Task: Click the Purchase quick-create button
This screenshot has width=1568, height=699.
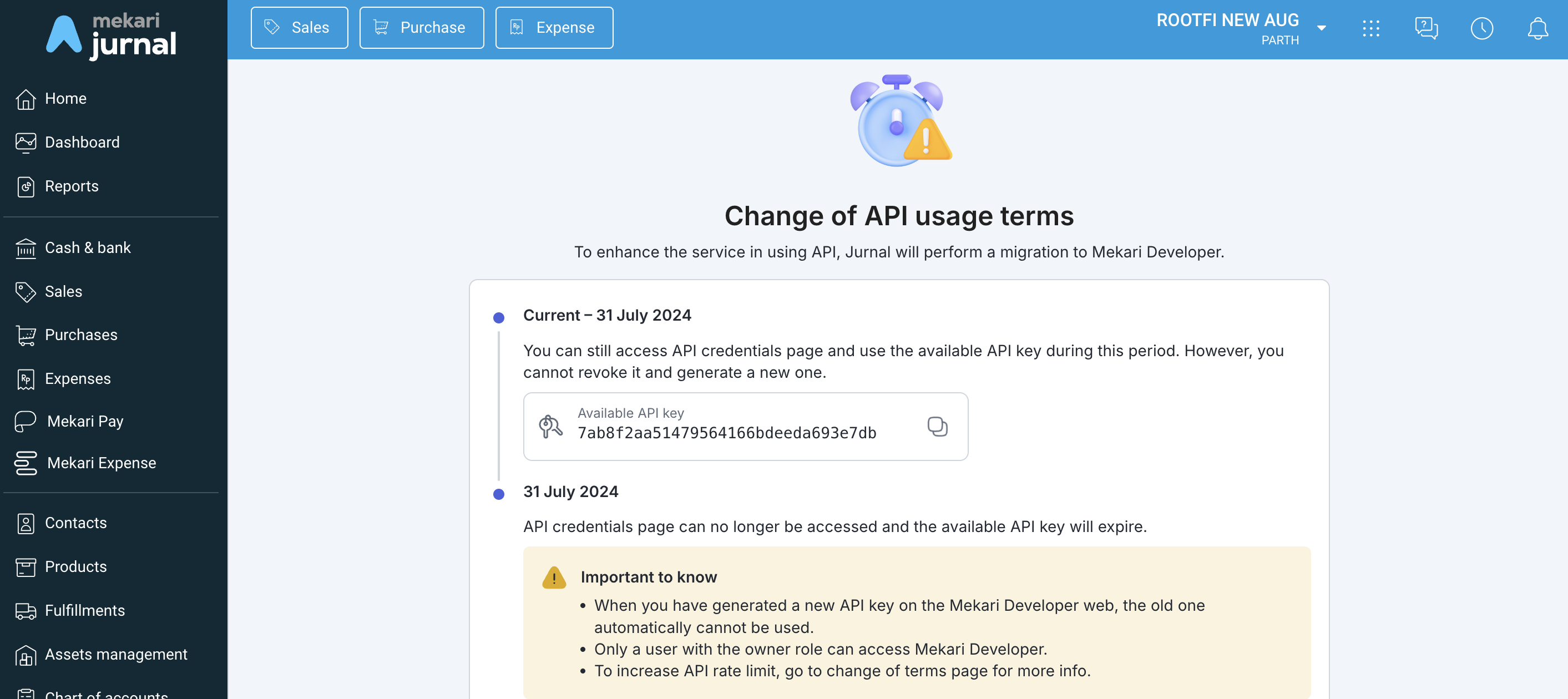Action: 421,28
